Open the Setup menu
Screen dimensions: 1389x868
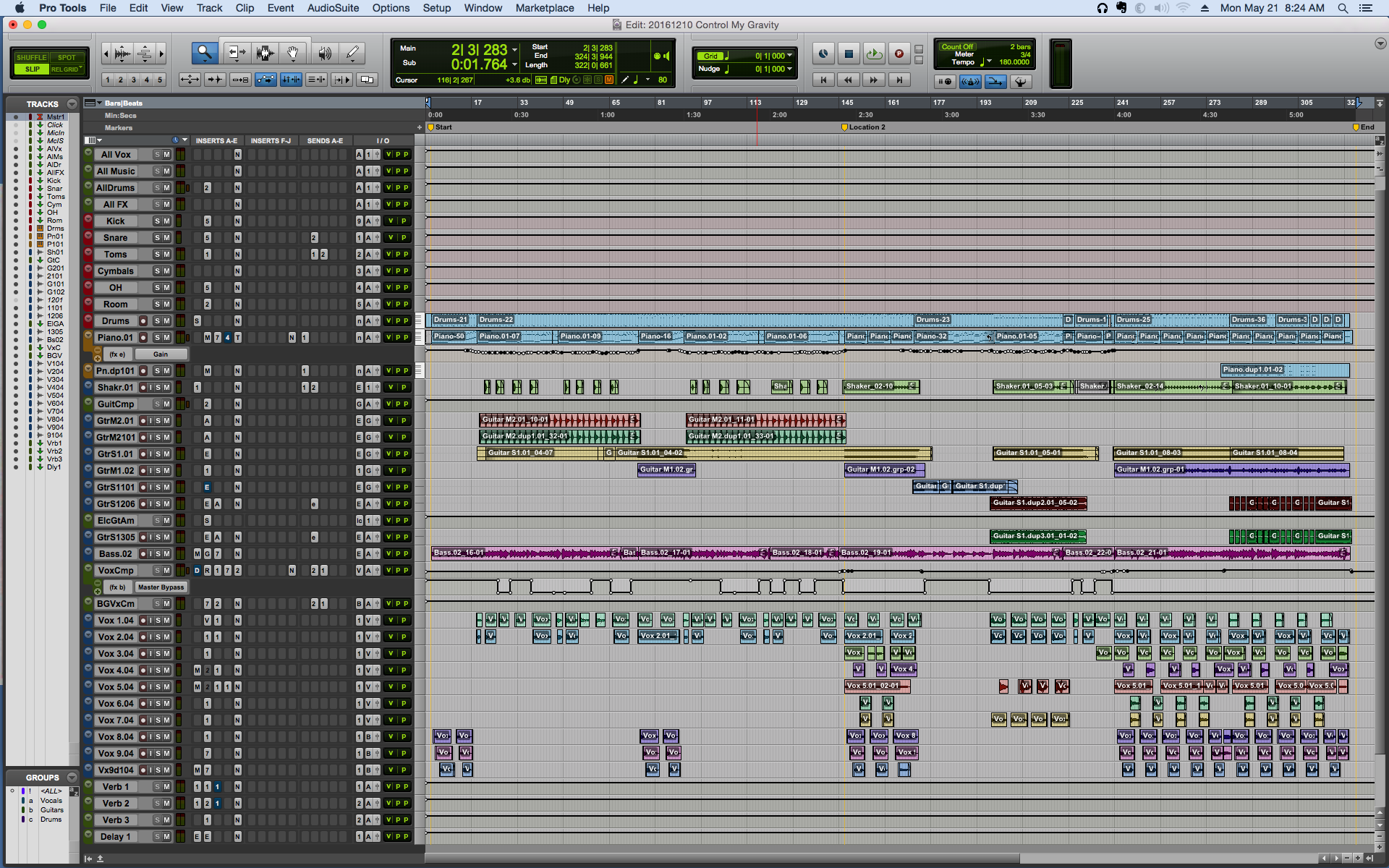(437, 8)
